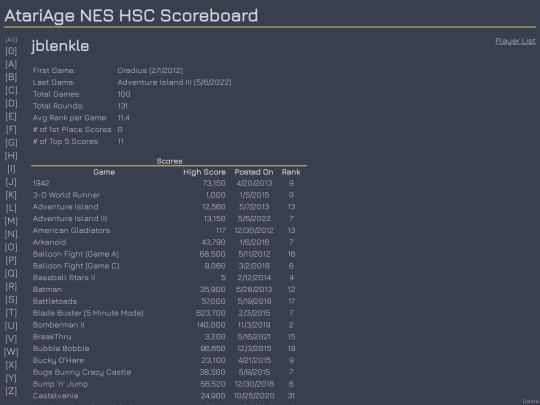The image size is (540, 405).
Task: Open the [W] letter index
Action: pyautogui.click(x=11, y=352)
